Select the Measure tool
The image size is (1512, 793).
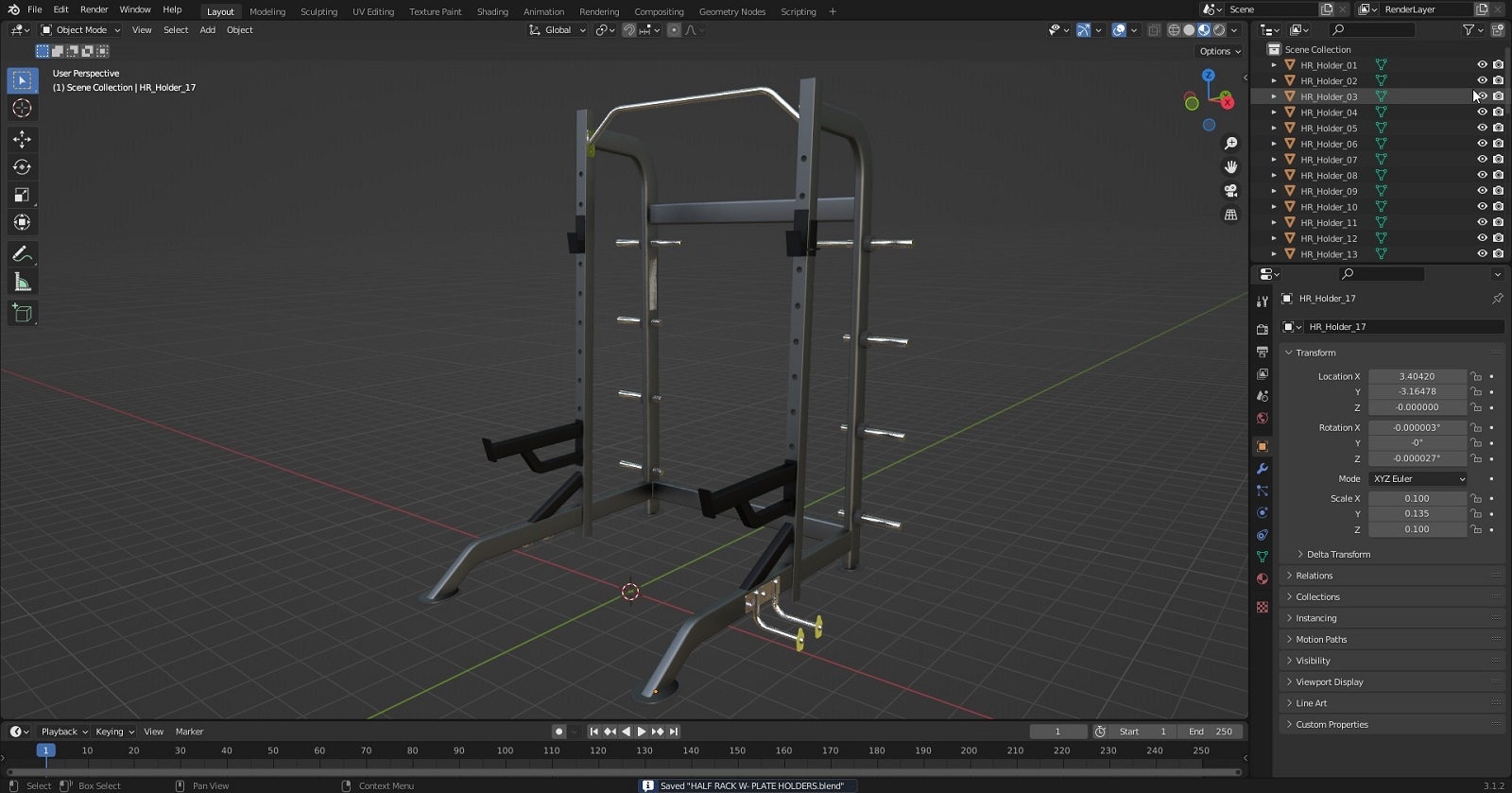(x=22, y=283)
